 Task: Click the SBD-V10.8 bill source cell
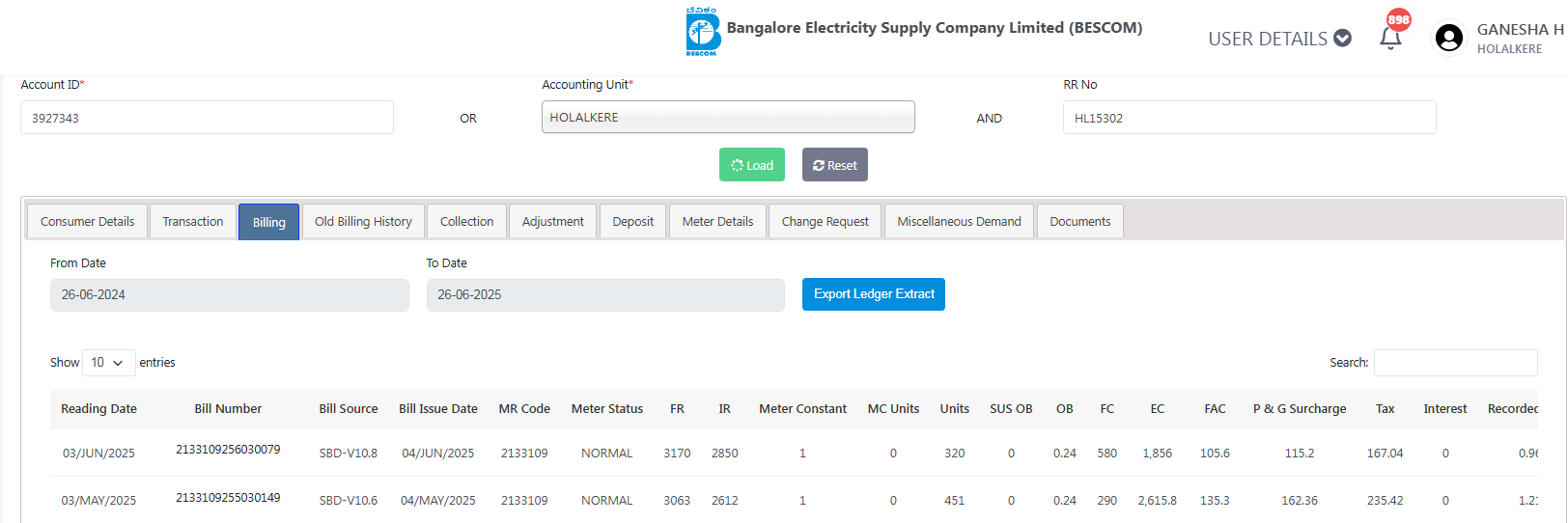click(x=349, y=454)
